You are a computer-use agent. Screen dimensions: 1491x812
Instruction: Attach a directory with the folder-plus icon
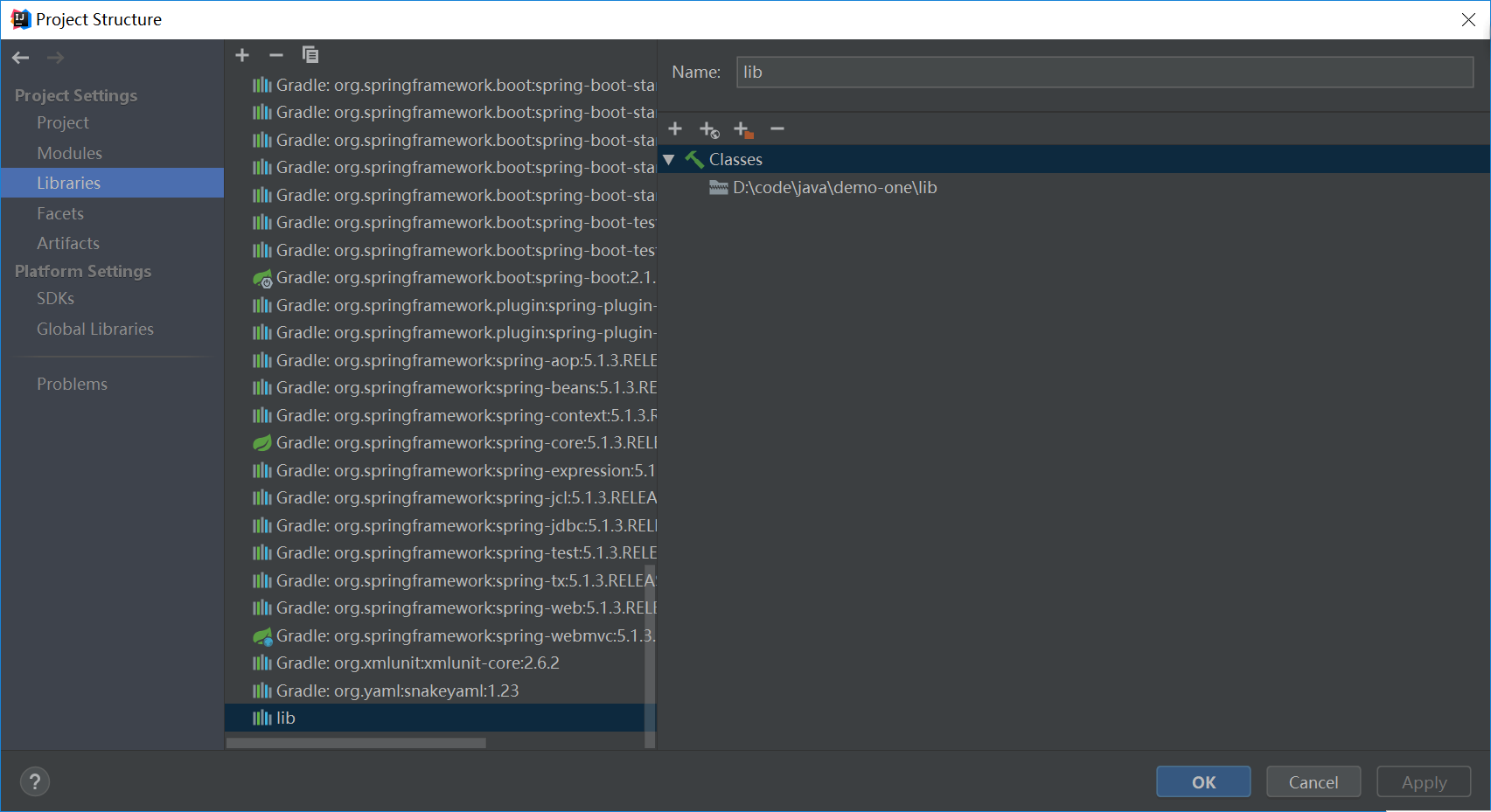[743, 128]
